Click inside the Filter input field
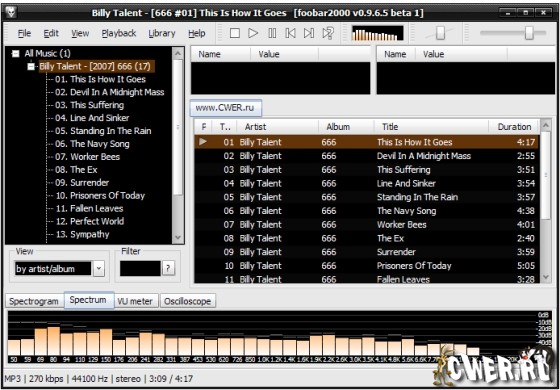This screenshot has width=560, height=390. [x=140, y=269]
